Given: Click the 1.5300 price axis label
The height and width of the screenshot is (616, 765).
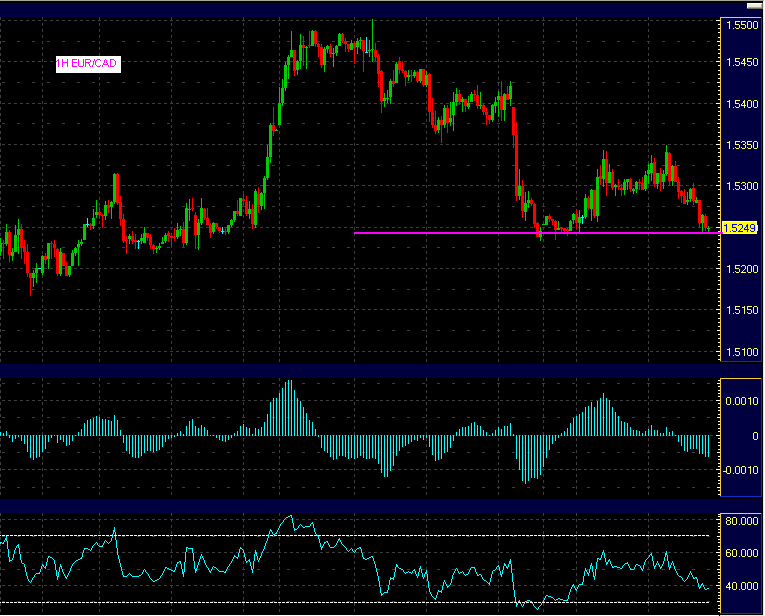Looking at the screenshot, I should coord(742,186).
